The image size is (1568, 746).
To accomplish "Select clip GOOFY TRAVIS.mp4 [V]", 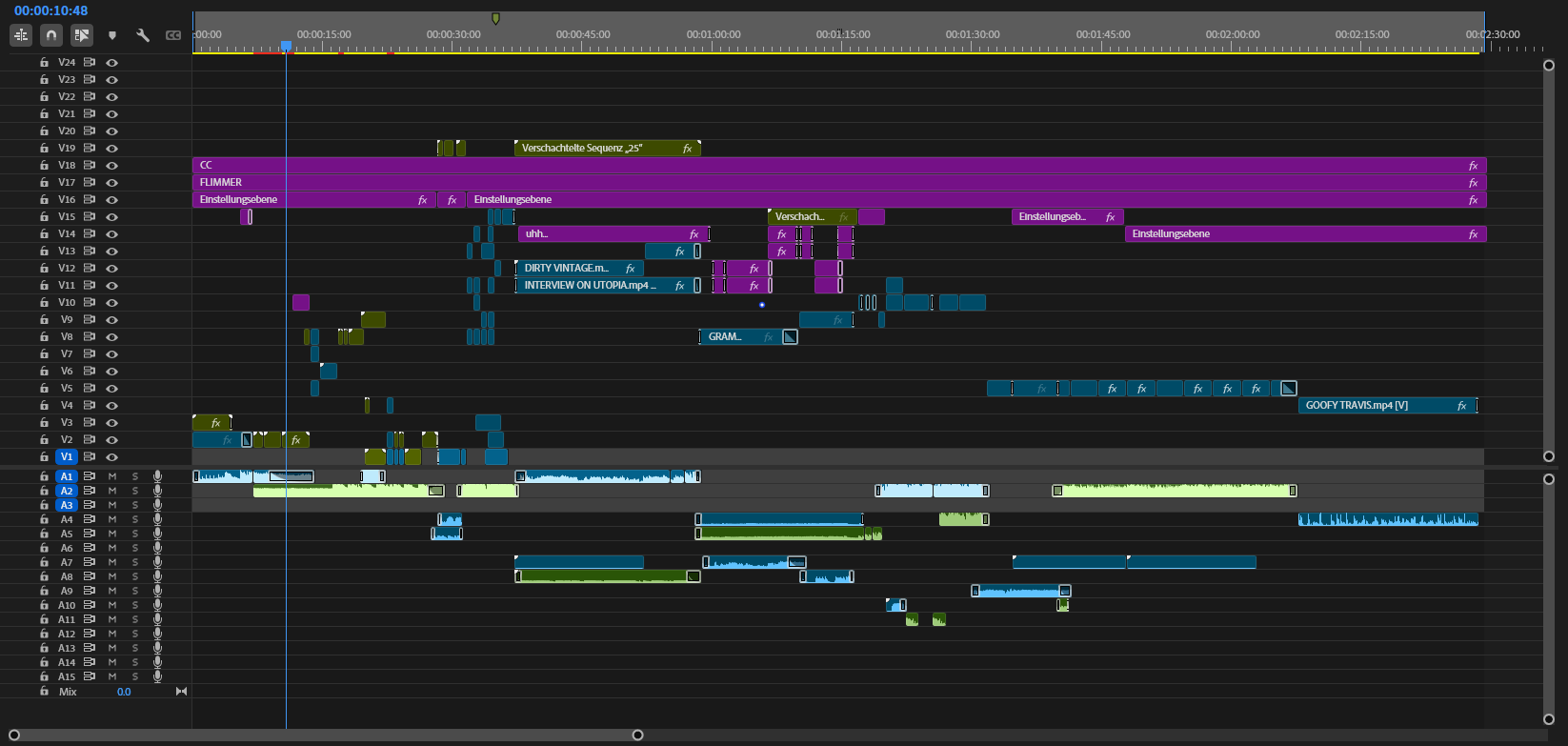I will point(1387,405).
